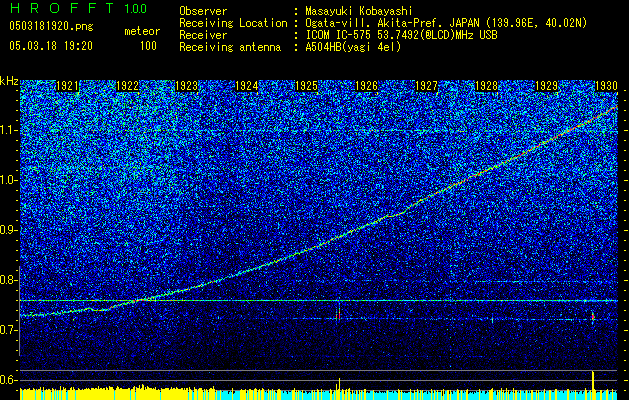
Task: Click the 0.8 frequency axis label
Action: 9,280
